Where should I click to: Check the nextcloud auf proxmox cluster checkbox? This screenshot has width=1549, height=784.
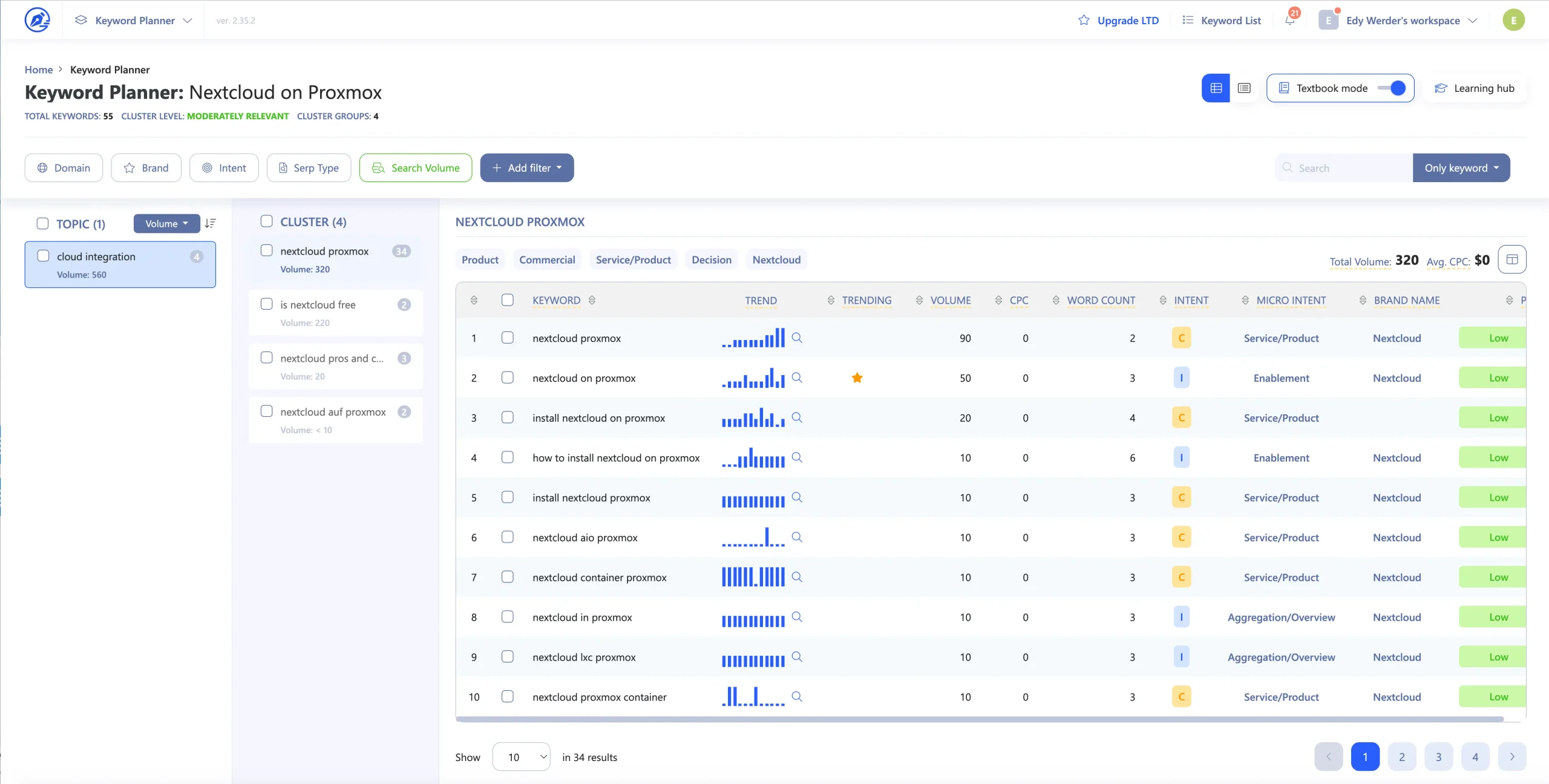point(266,411)
